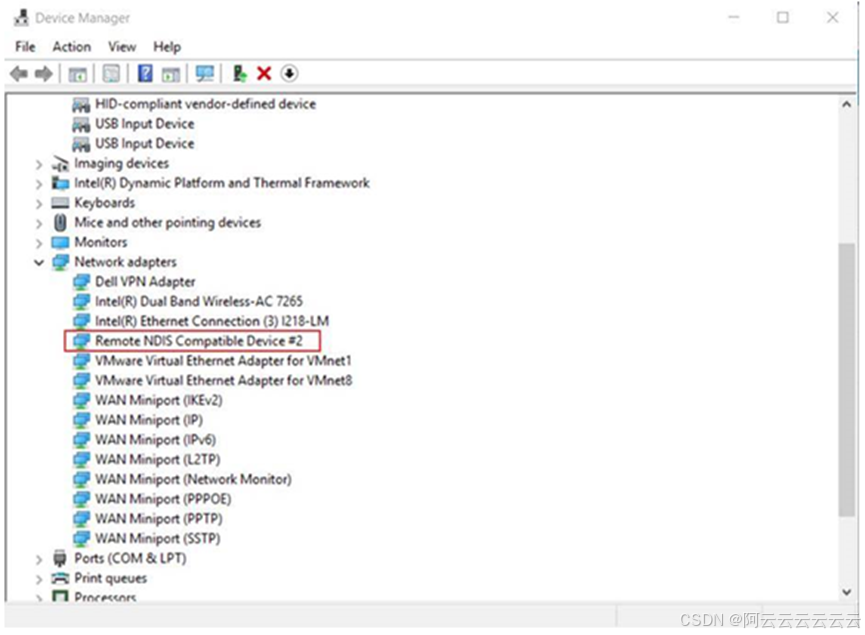
Task: Collapse the Network adapters category
Action: [x=39, y=262]
